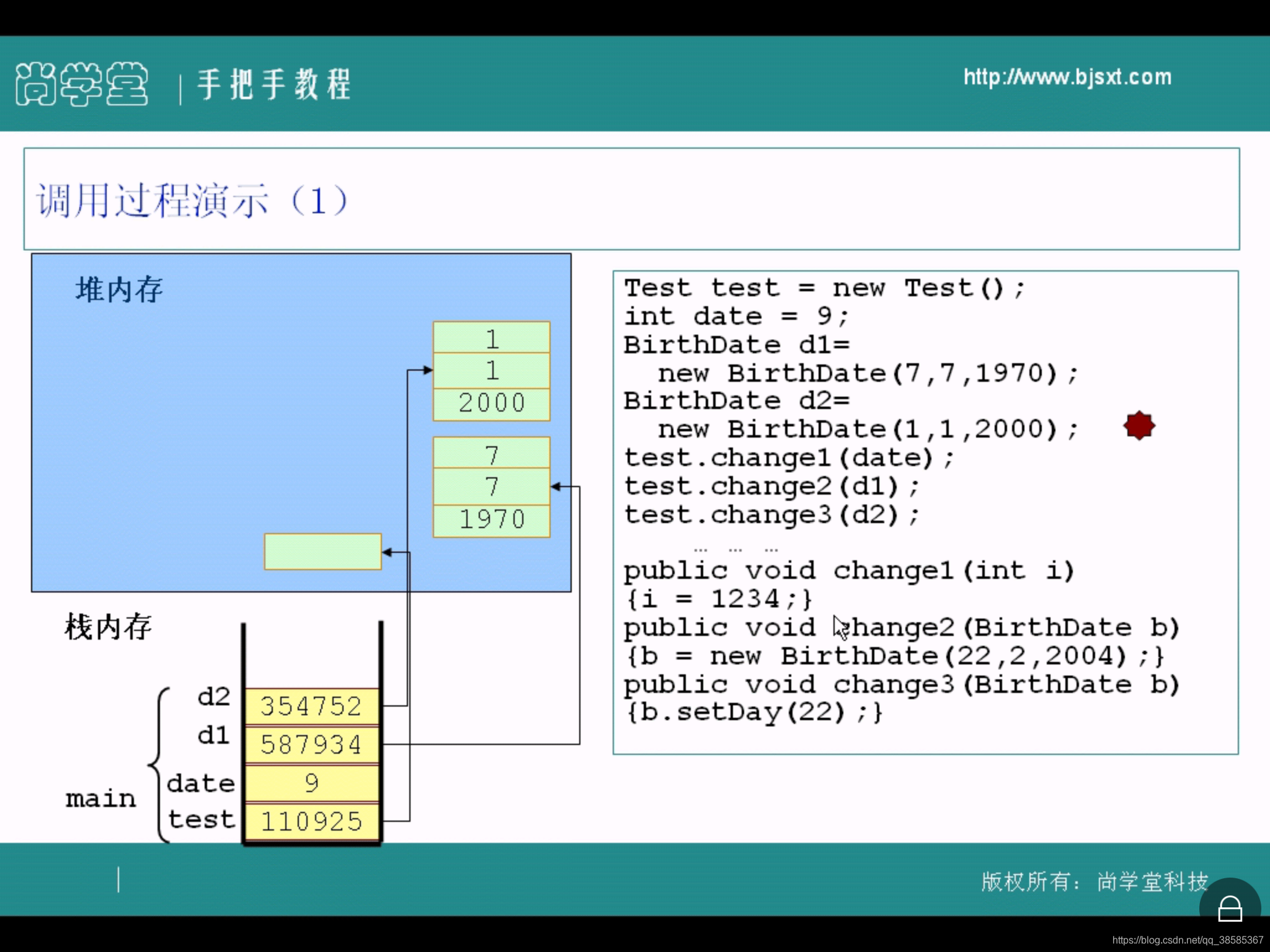Select the d2 stack cell 354752

311,707
